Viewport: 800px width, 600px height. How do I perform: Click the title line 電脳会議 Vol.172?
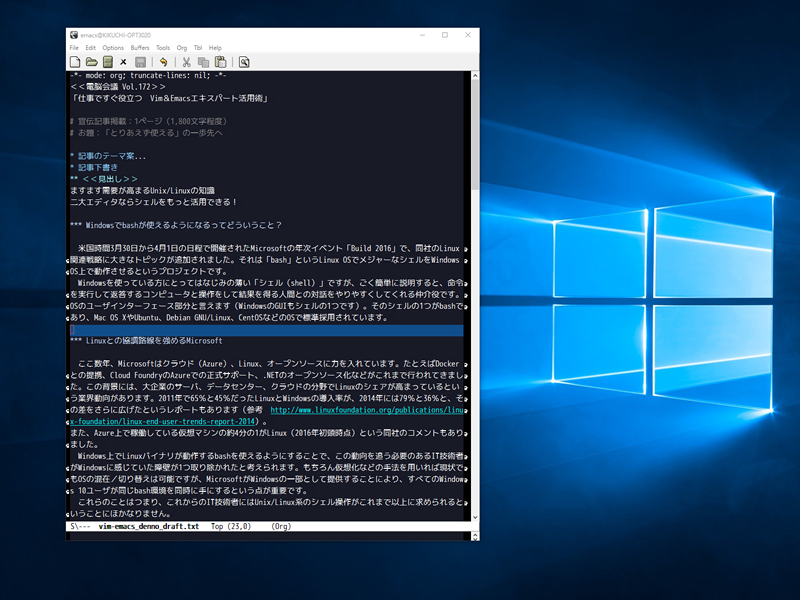point(118,87)
